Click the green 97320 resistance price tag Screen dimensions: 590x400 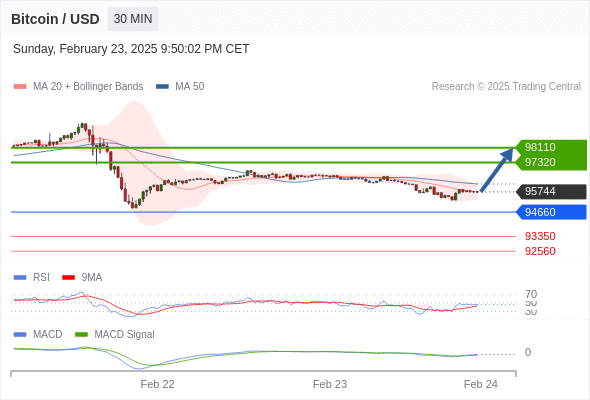coord(551,163)
